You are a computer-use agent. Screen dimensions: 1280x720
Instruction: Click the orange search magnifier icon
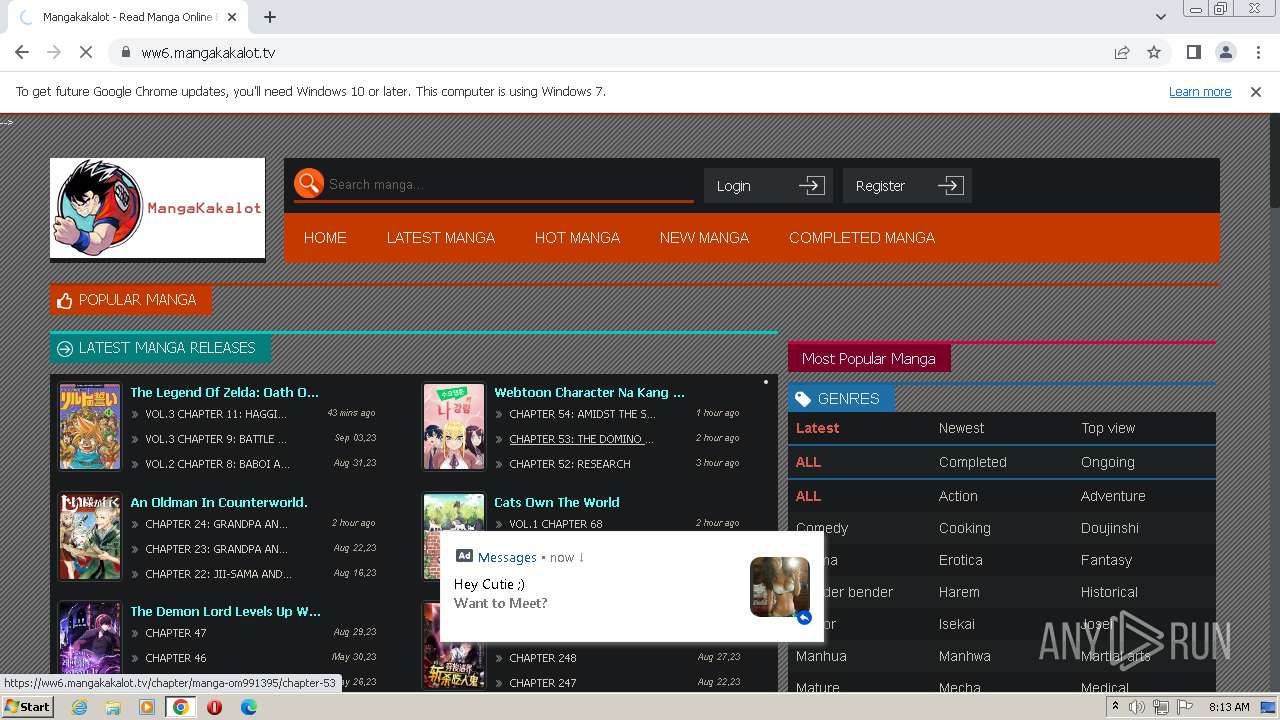pos(309,183)
